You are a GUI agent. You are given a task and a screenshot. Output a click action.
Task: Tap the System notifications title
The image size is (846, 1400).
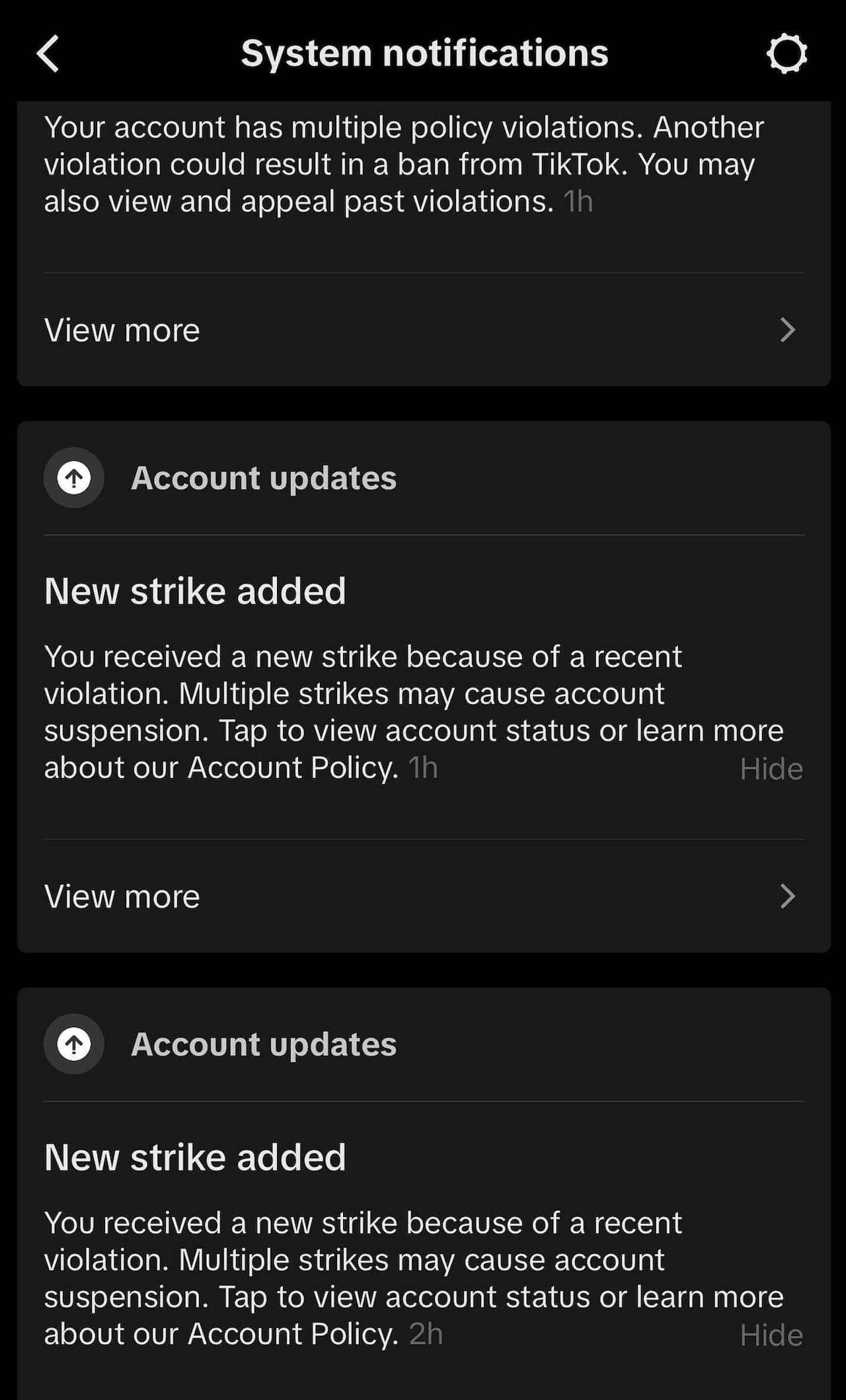pos(425,53)
